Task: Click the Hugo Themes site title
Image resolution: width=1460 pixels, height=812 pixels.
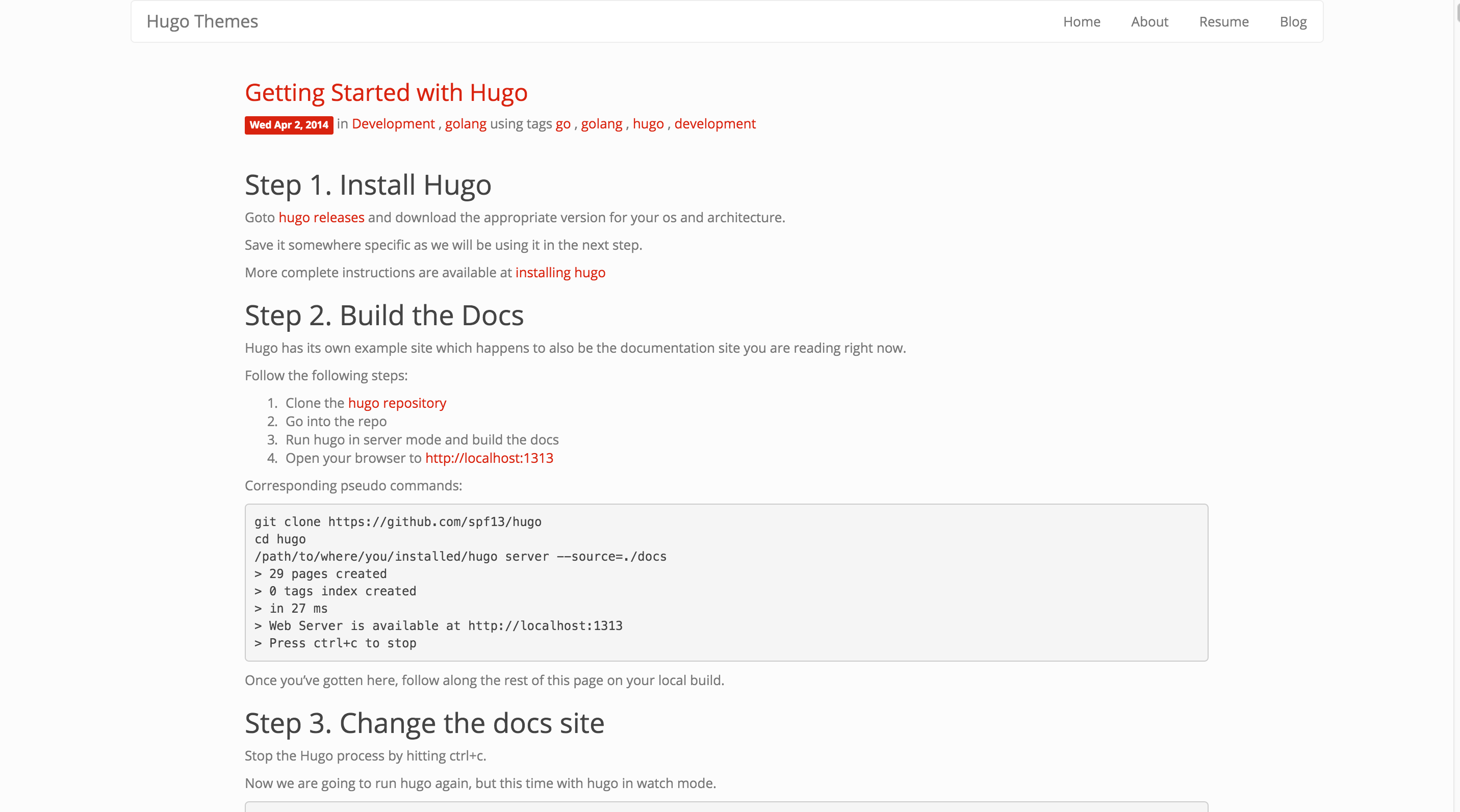Action: point(200,21)
